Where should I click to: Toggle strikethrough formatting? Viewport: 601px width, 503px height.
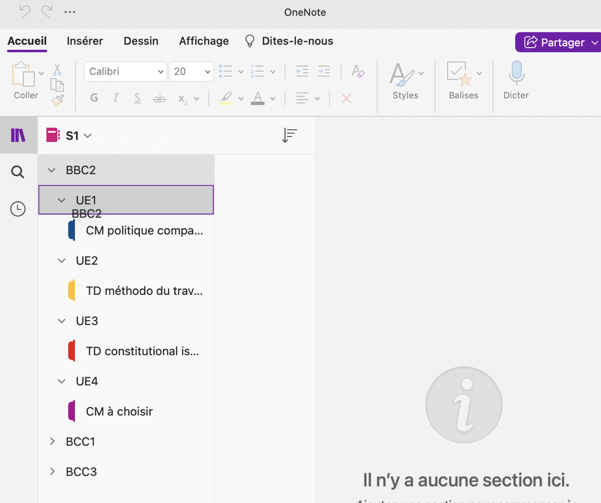159,99
